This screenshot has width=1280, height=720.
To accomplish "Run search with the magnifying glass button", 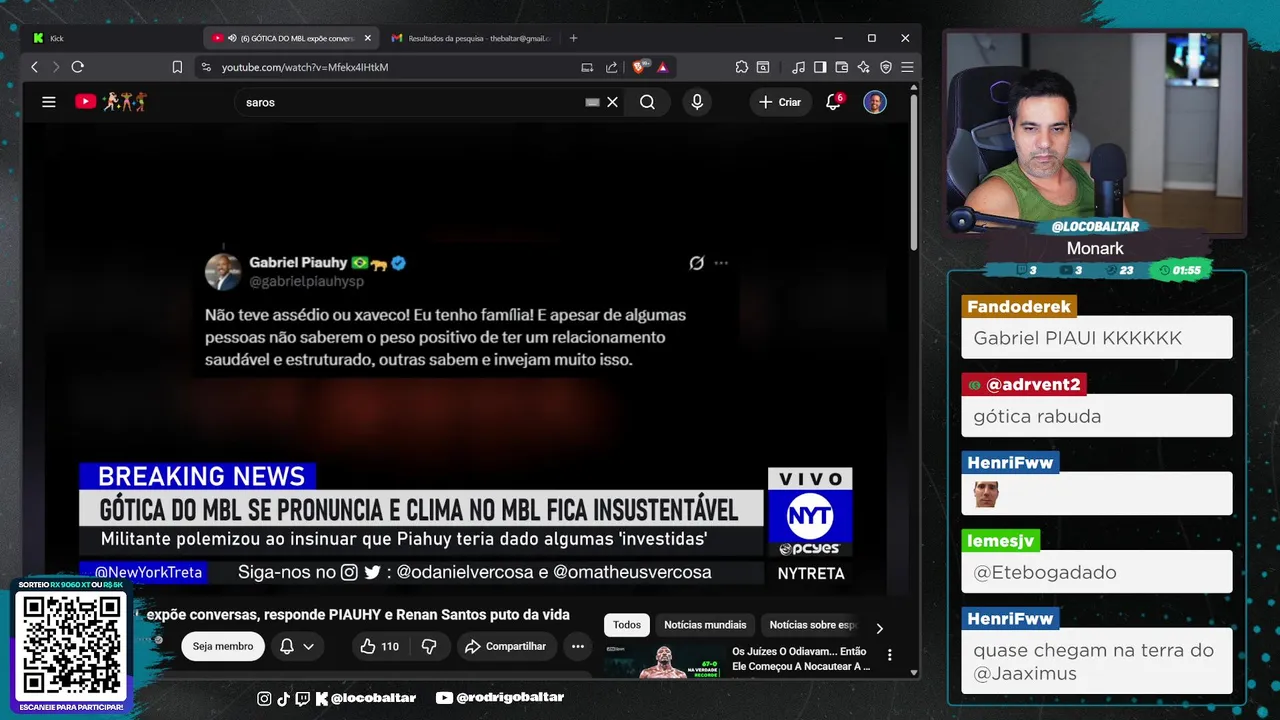I will click(647, 102).
